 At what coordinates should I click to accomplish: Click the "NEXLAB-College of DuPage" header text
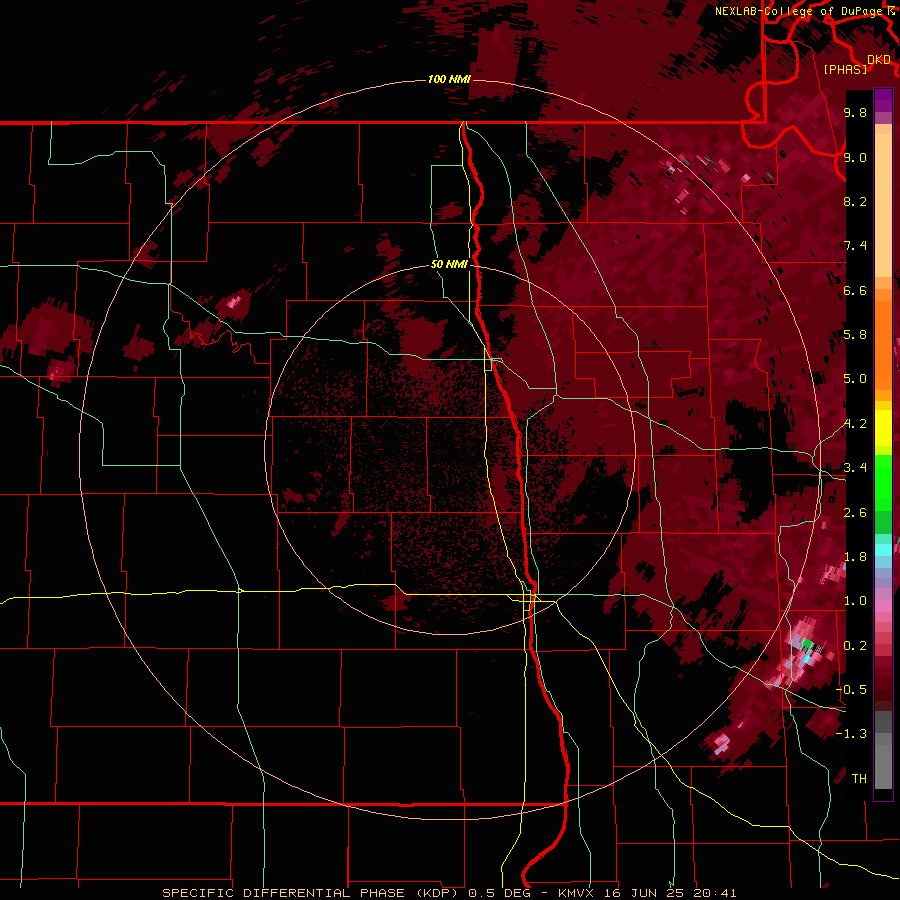point(798,11)
